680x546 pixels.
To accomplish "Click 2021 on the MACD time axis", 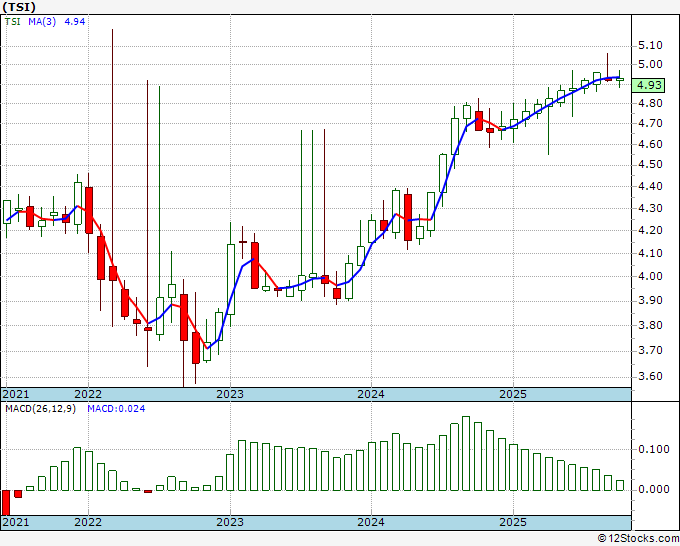I will tap(16, 522).
